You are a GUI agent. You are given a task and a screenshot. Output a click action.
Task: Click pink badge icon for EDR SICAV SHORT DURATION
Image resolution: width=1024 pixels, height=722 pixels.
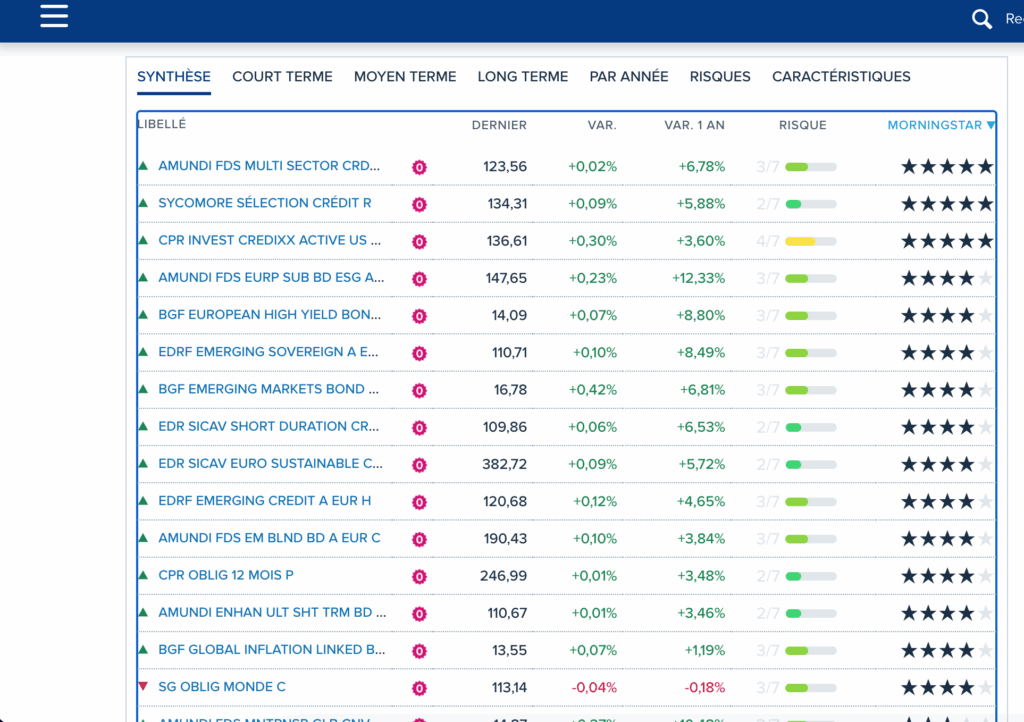pyautogui.click(x=419, y=428)
